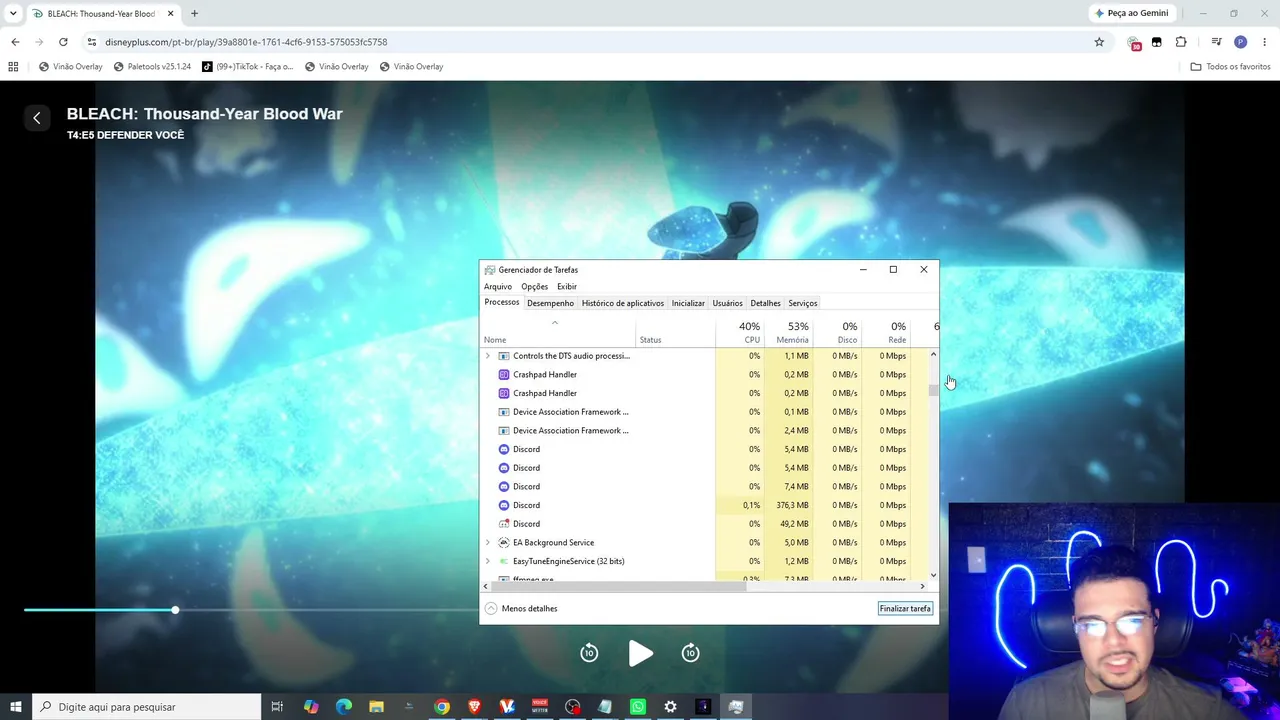Switch to the Inicializar tab
Screen dimensions: 1280x720
[688, 303]
